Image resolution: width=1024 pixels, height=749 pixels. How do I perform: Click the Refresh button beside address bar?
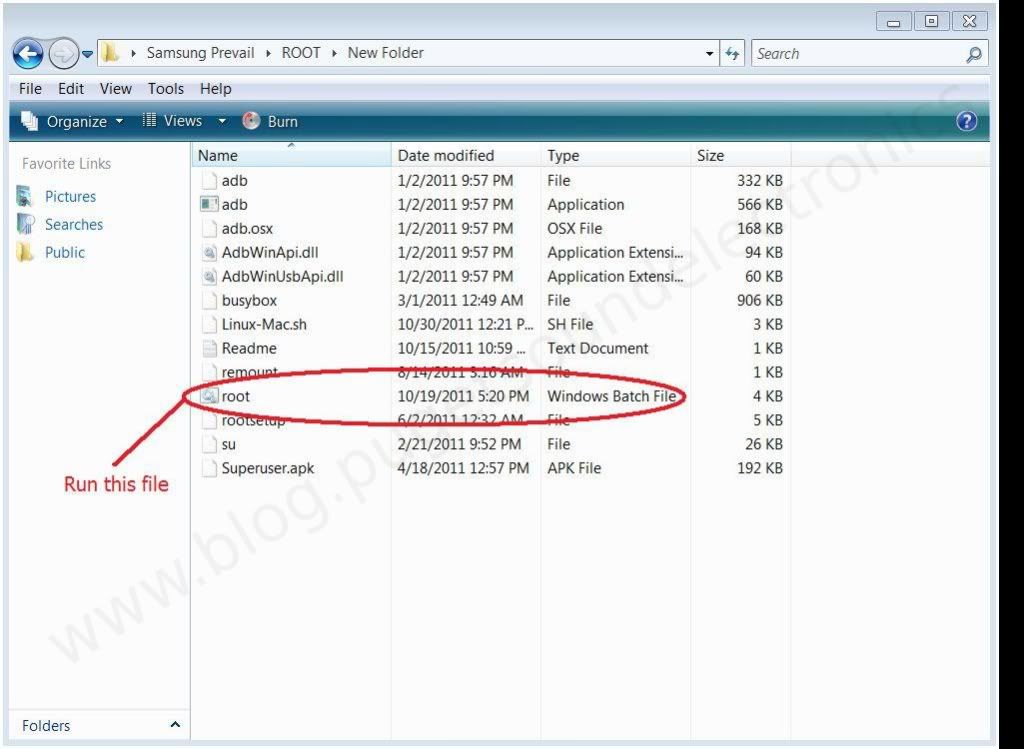click(732, 54)
